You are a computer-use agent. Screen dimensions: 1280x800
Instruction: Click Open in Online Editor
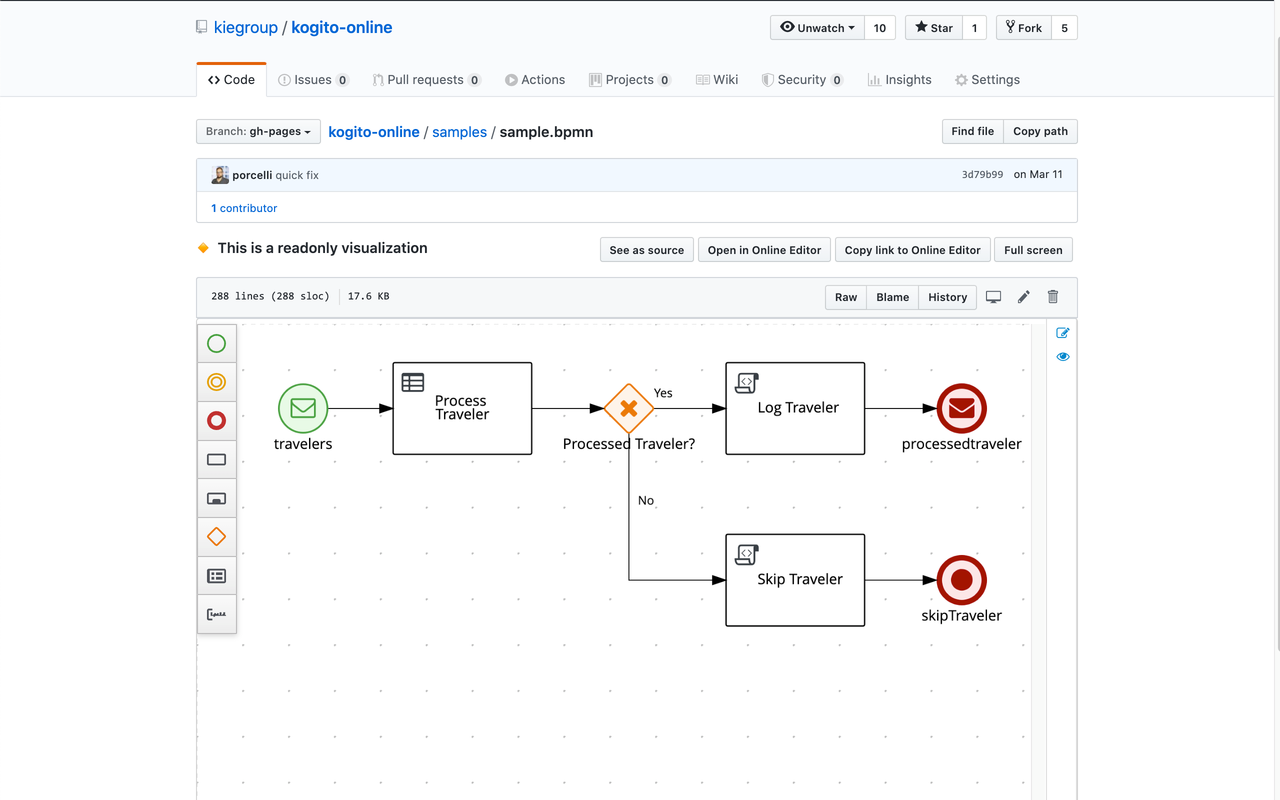[764, 250]
